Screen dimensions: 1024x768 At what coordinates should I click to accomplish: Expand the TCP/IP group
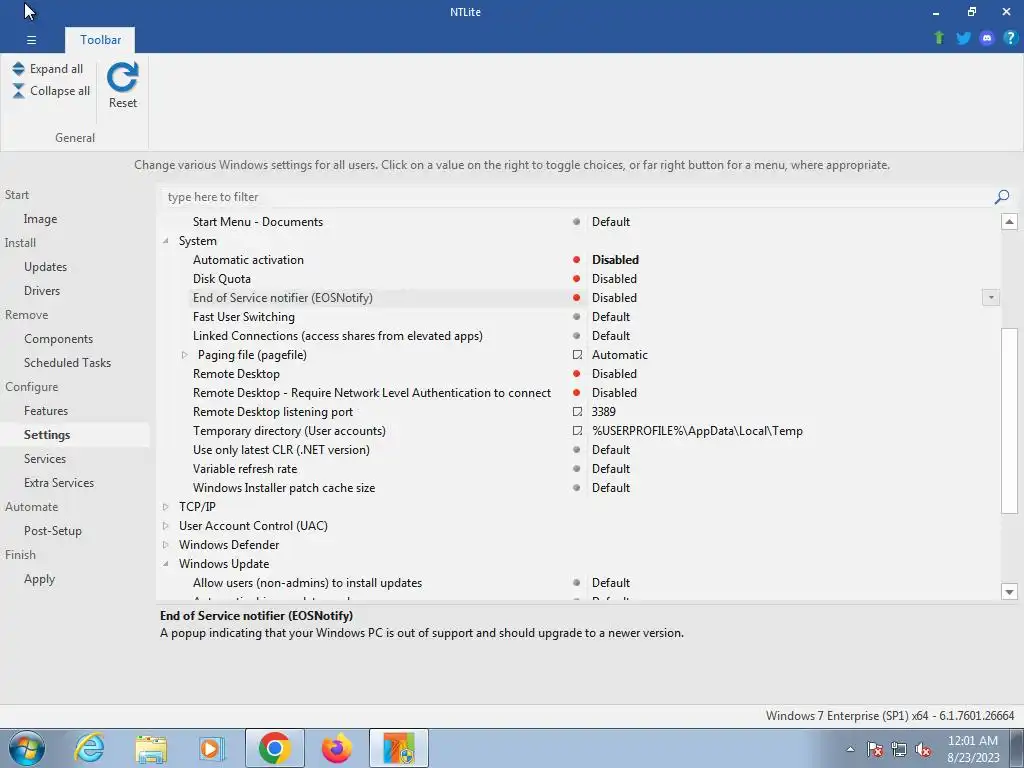pyautogui.click(x=166, y=506)
